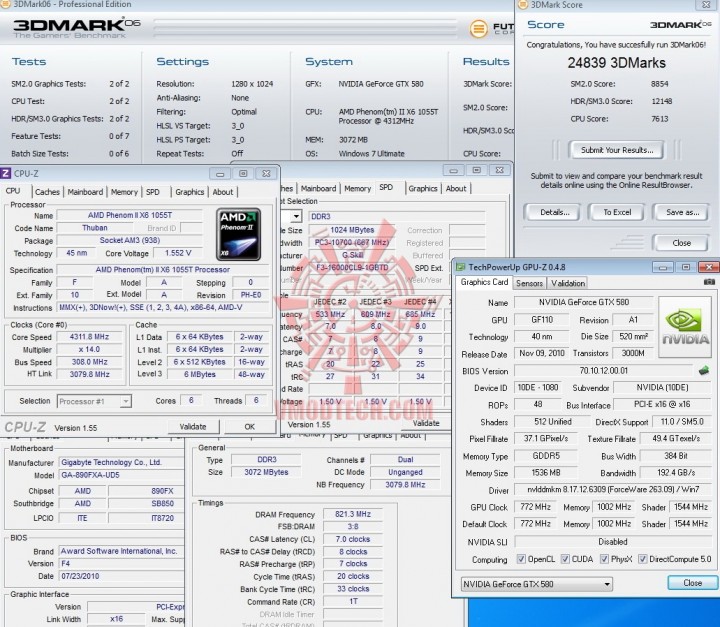The image size is (720, 627).
Task: Click the Futuremark orange logo icon
Action: tap(478, 29)
